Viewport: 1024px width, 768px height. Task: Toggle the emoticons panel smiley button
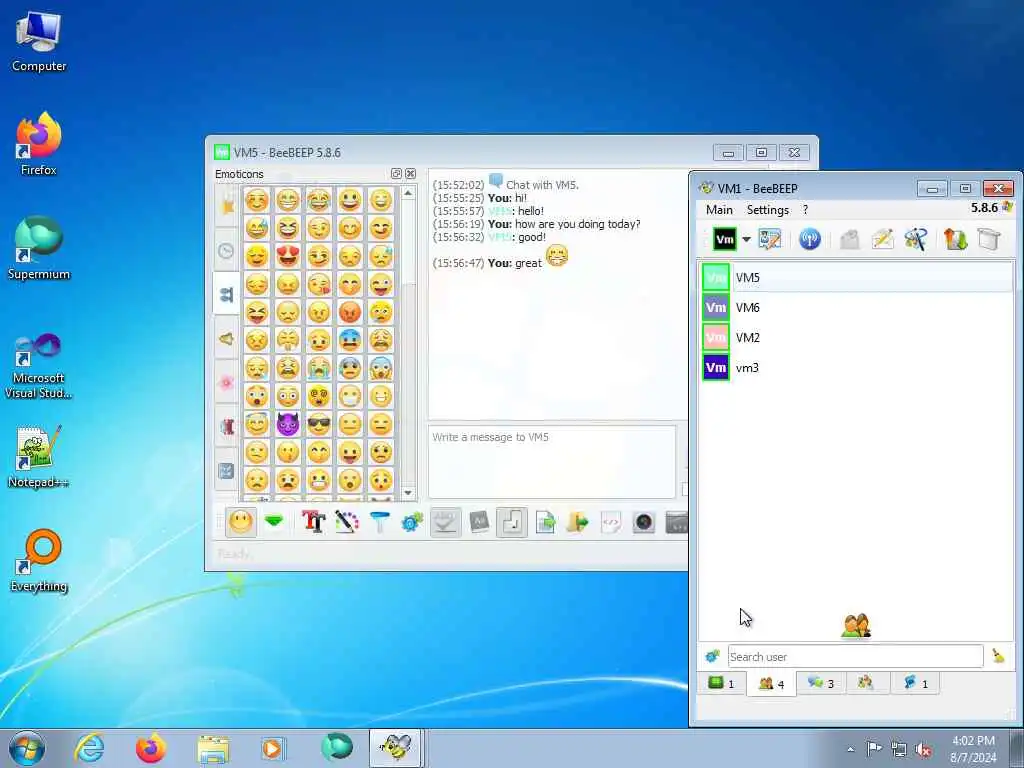point(241,522)
